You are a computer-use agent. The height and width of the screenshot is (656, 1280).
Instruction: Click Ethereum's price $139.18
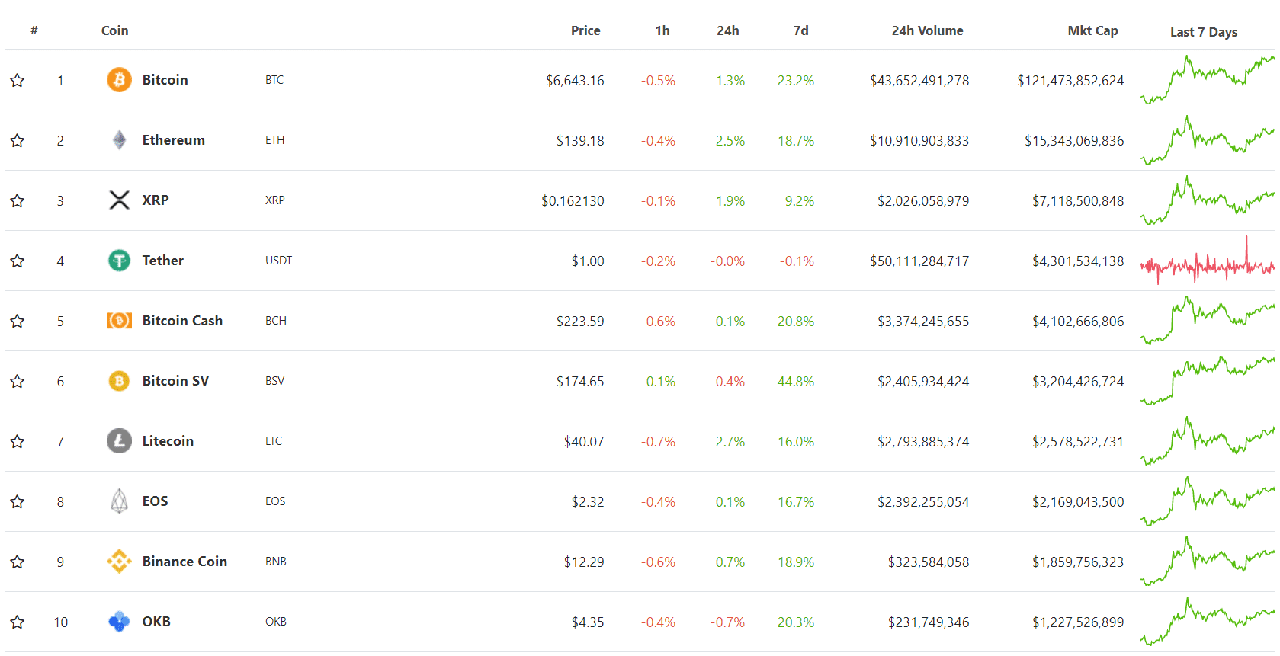[x=580, y=141]
